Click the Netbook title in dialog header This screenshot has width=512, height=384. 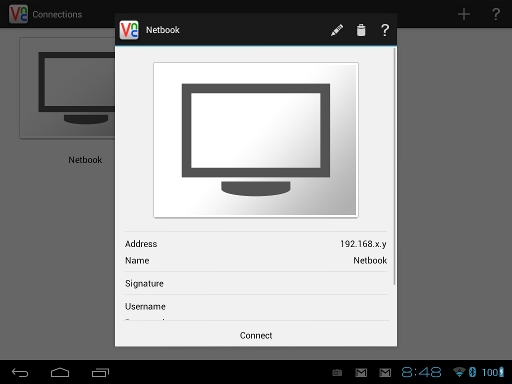coord(163,30)
